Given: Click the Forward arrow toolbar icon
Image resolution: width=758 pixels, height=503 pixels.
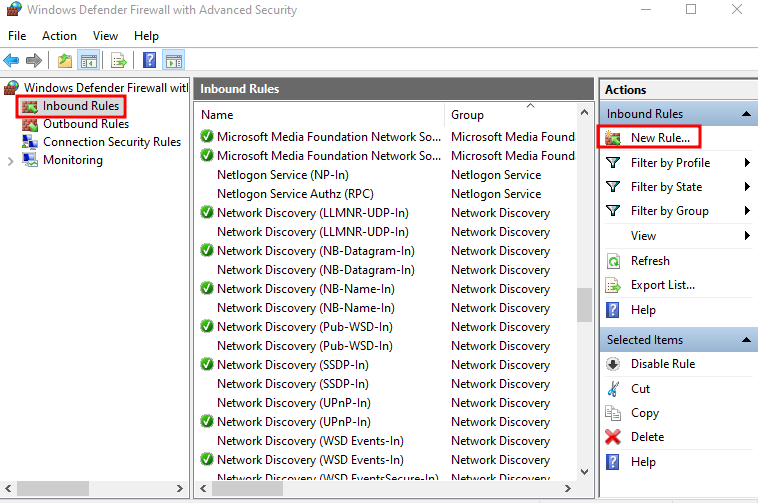Looking at the screenshot, I should pos(34,60).
